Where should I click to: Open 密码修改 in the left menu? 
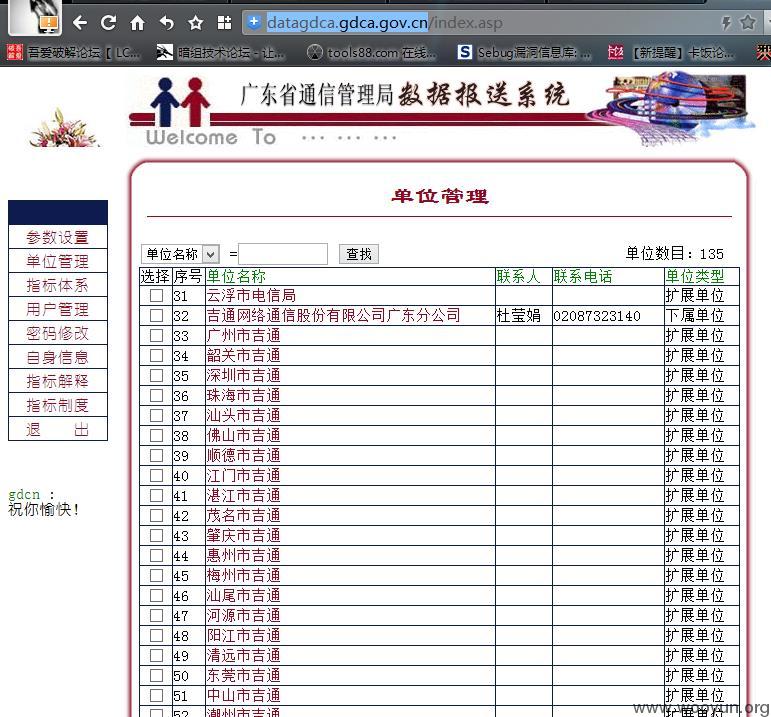[58, 333]
